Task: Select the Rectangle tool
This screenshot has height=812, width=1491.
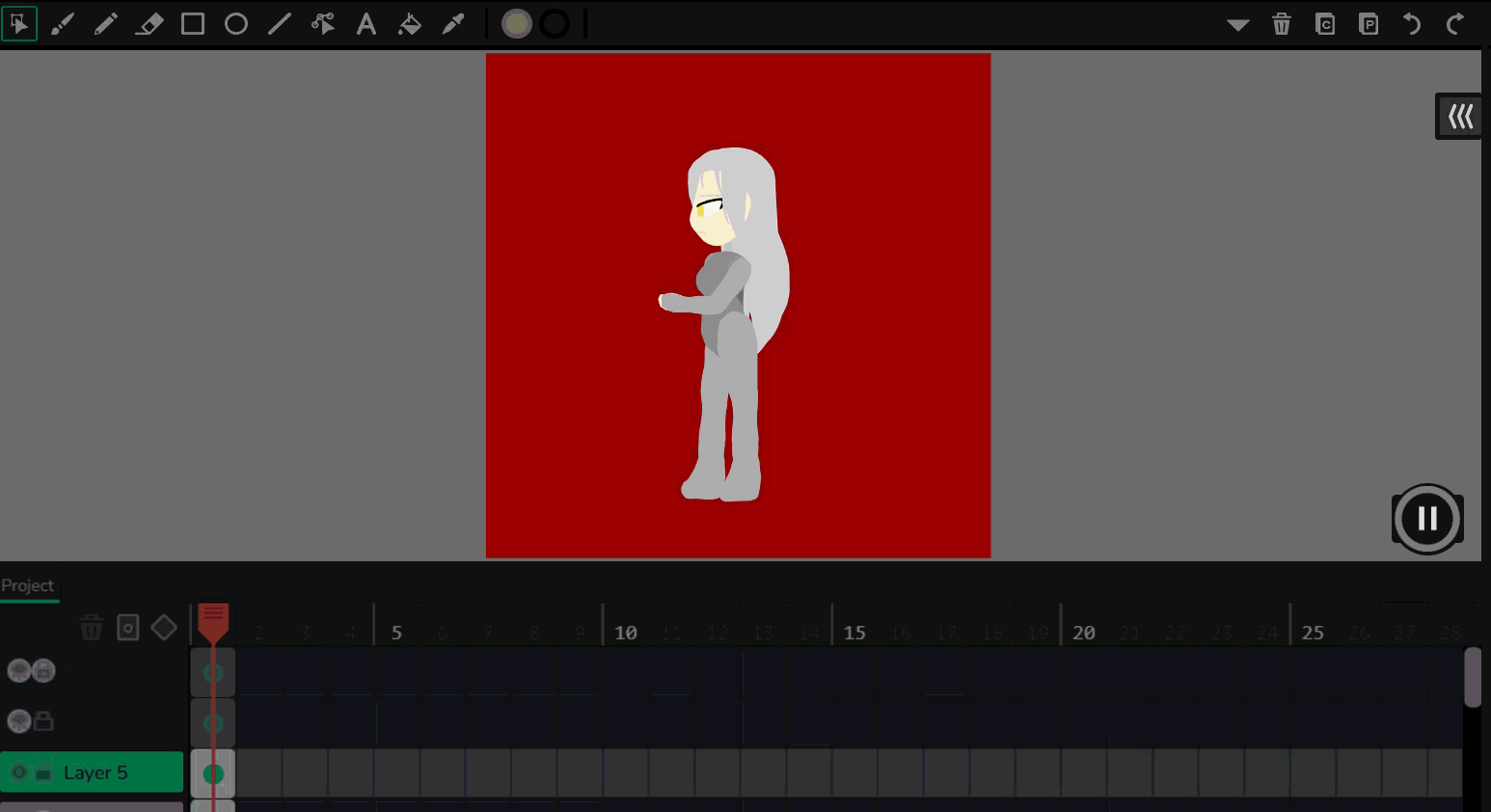Action: [193, 24]
